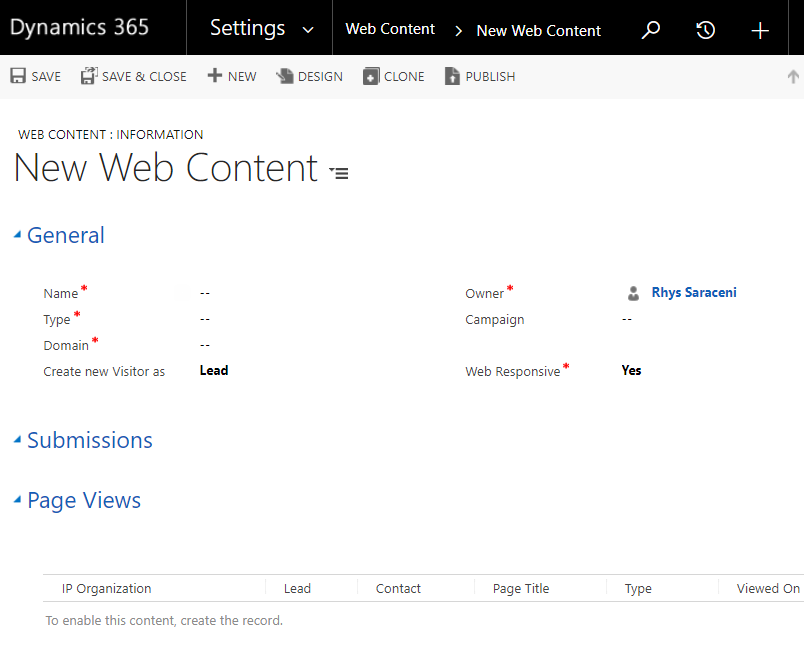This screenshot has width=804, height=655.
Task: Open the form selector beside New Web Content
Action: (339, 172)
